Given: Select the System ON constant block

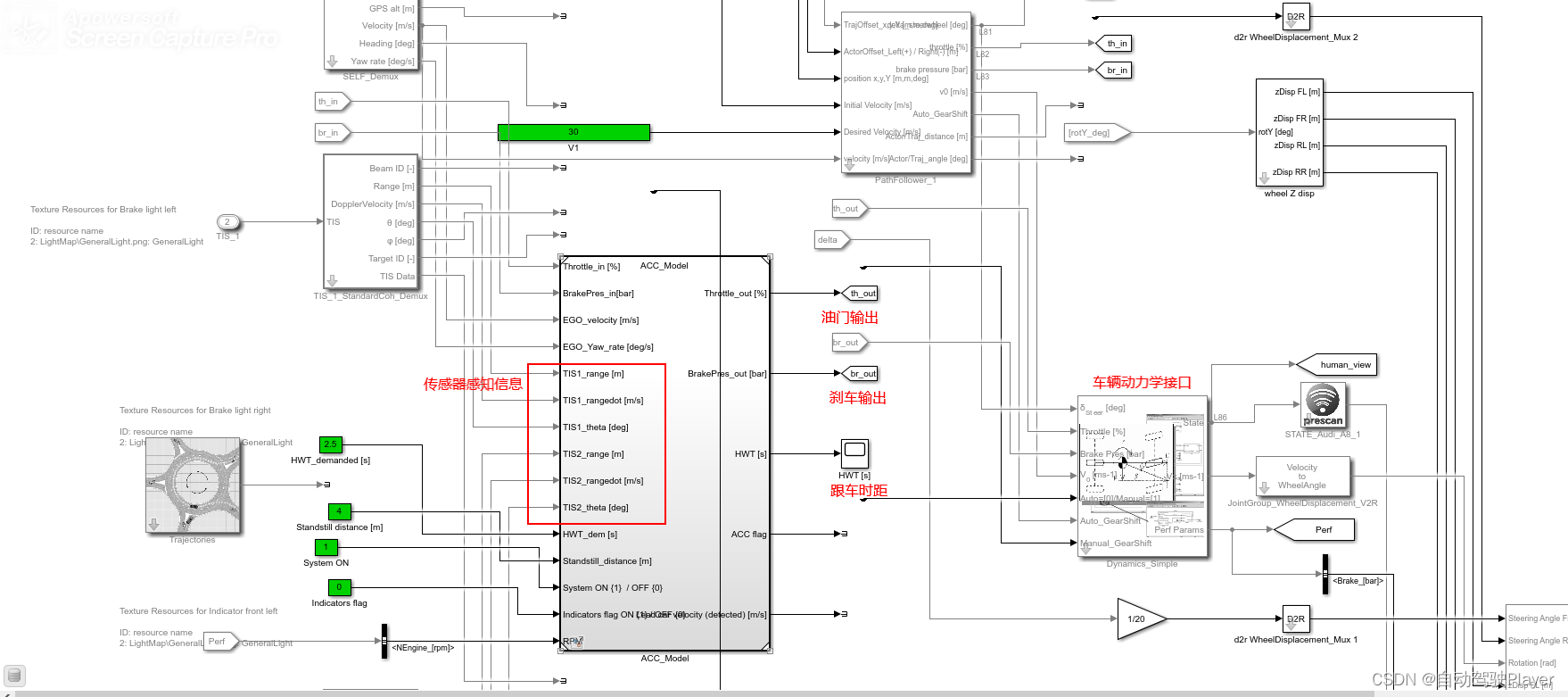Looking at the screenshot, I should (326, 547).
